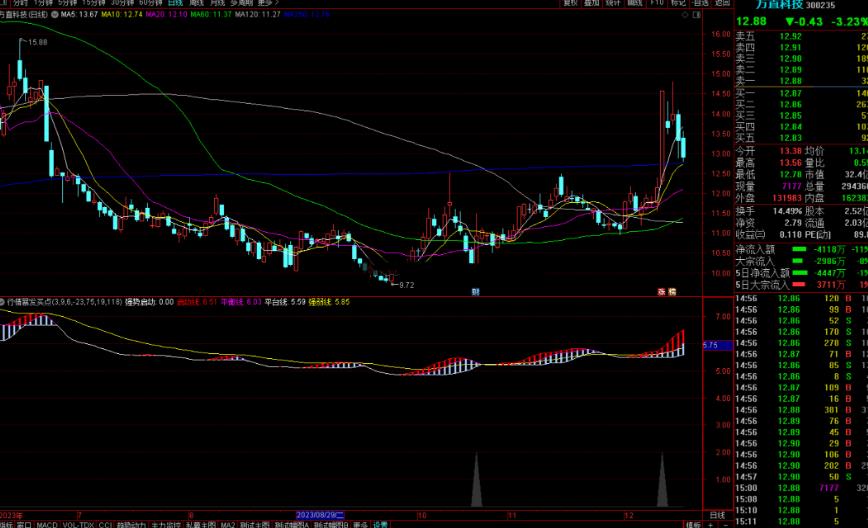Switch to the 1分钟 period tab
868x528 pixels.
(x=43, y=3)
